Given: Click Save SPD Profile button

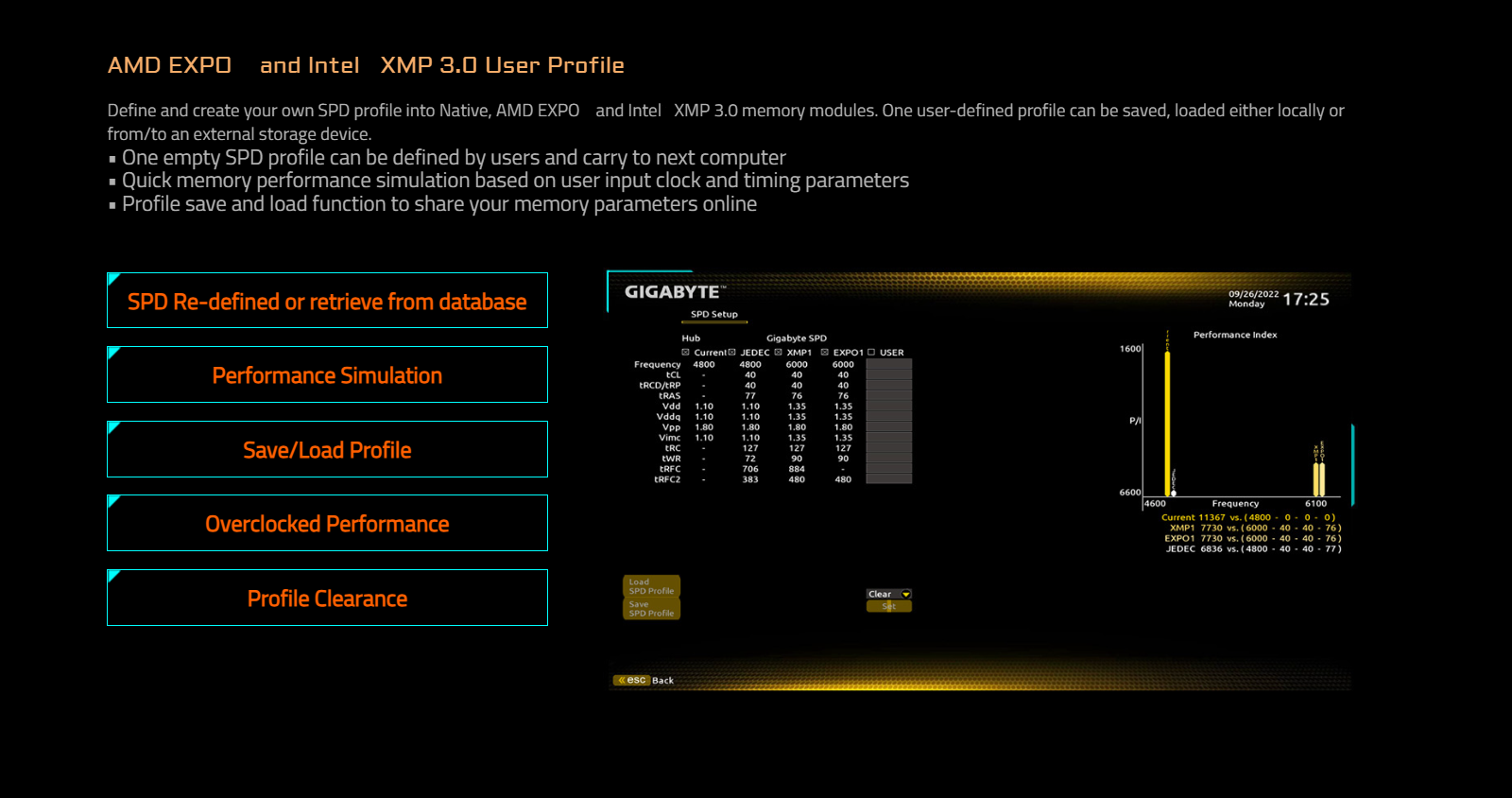Looking at the screenshot, I should click(x=651, y=609).
